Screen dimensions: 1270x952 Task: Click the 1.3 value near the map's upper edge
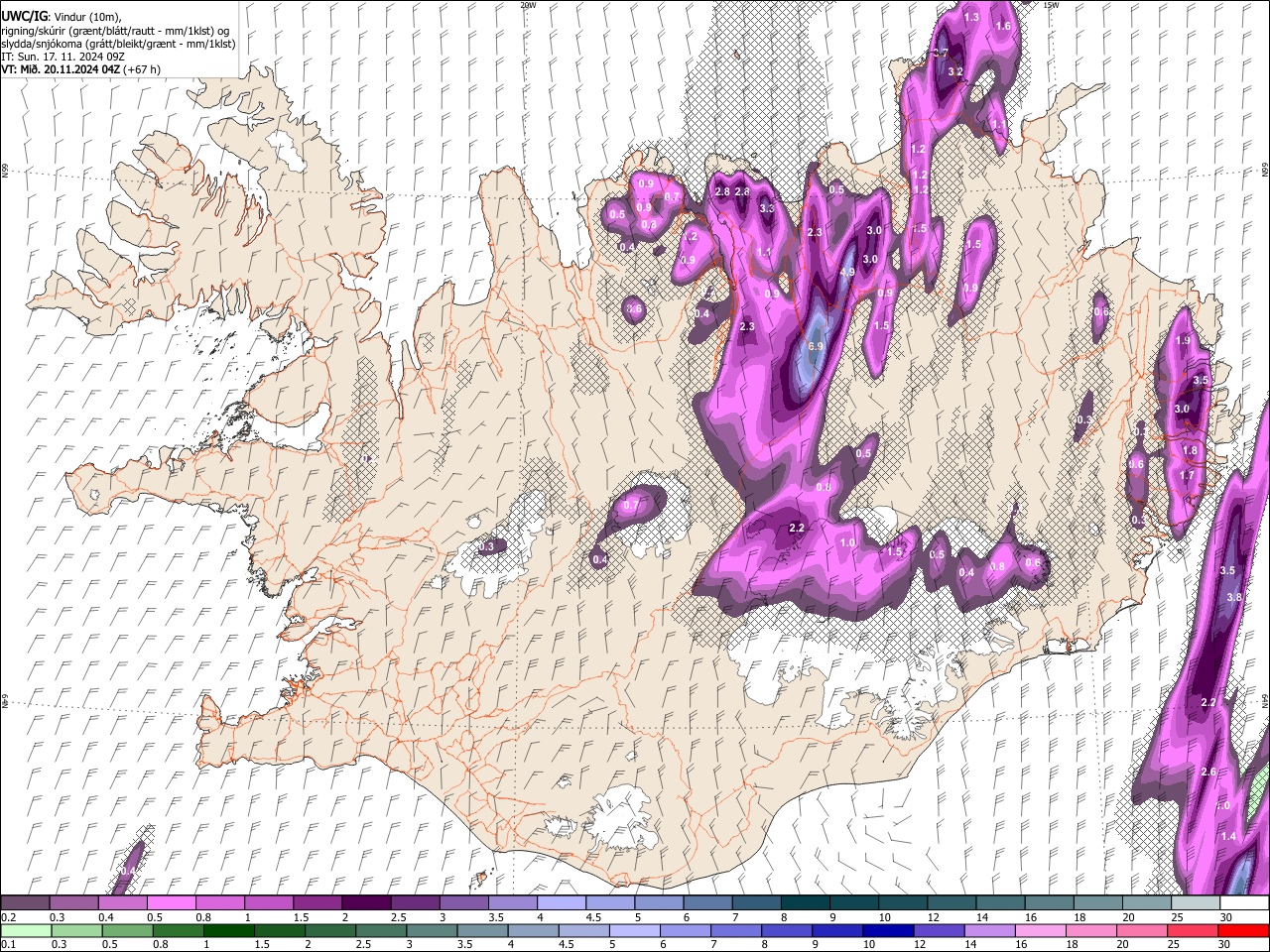(971, 17)
